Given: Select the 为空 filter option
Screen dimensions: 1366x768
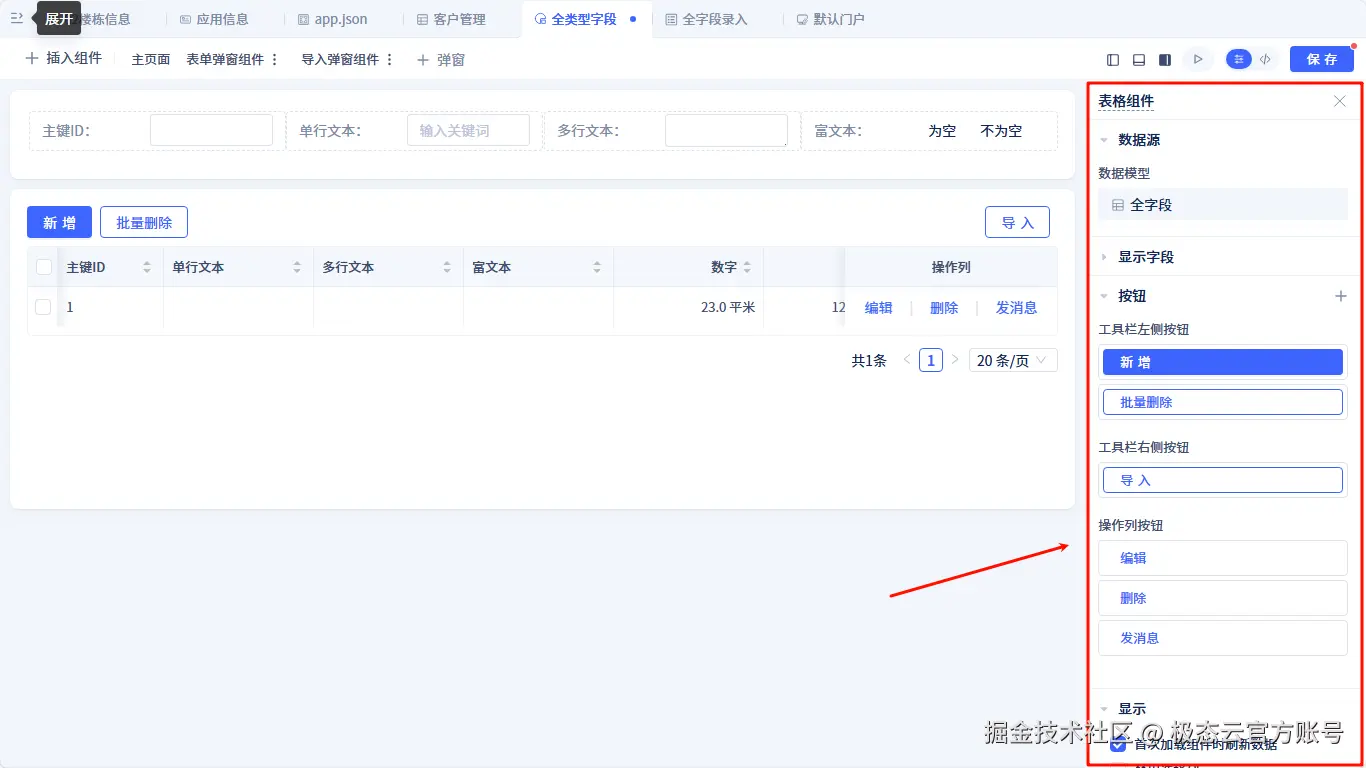Looking at the screenshot, I should click(x=942, y=131).
